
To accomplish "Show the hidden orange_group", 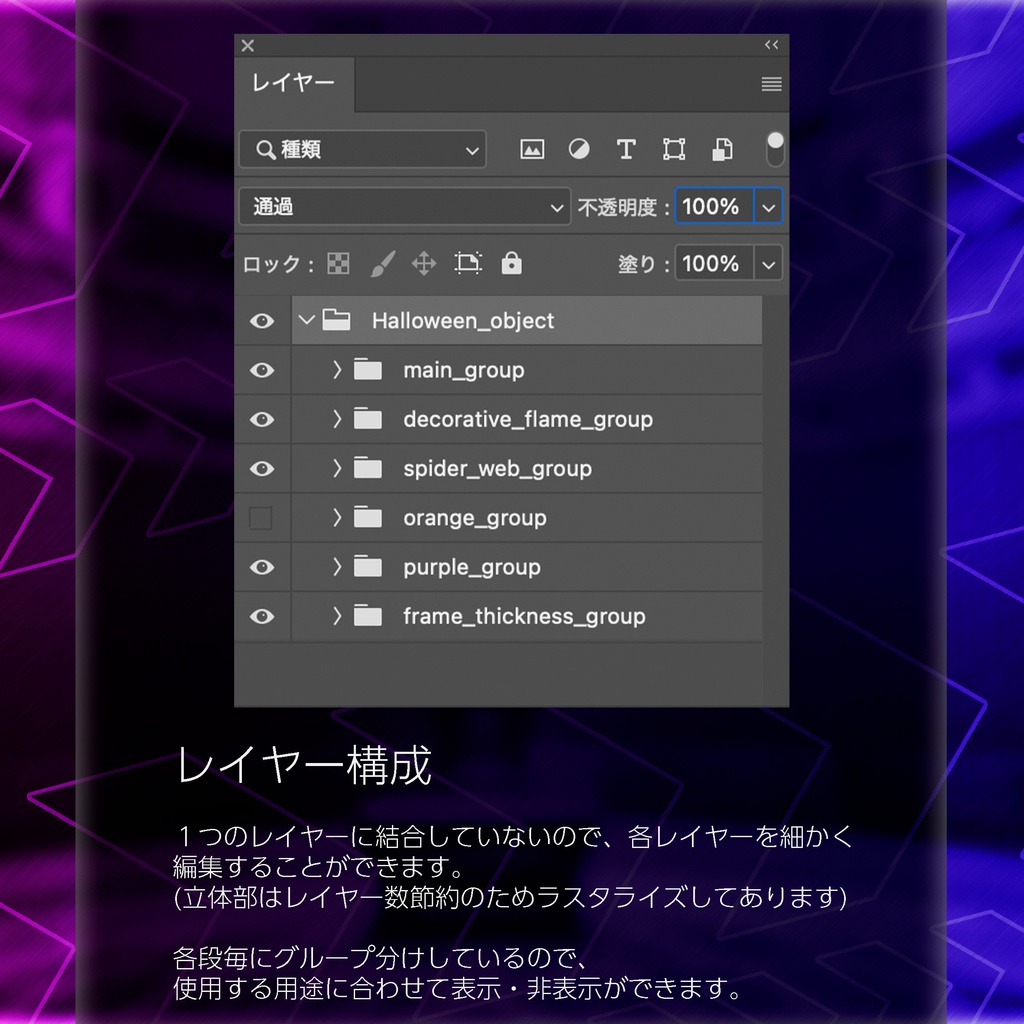I will pyautogui.click(x=261, y=518).
